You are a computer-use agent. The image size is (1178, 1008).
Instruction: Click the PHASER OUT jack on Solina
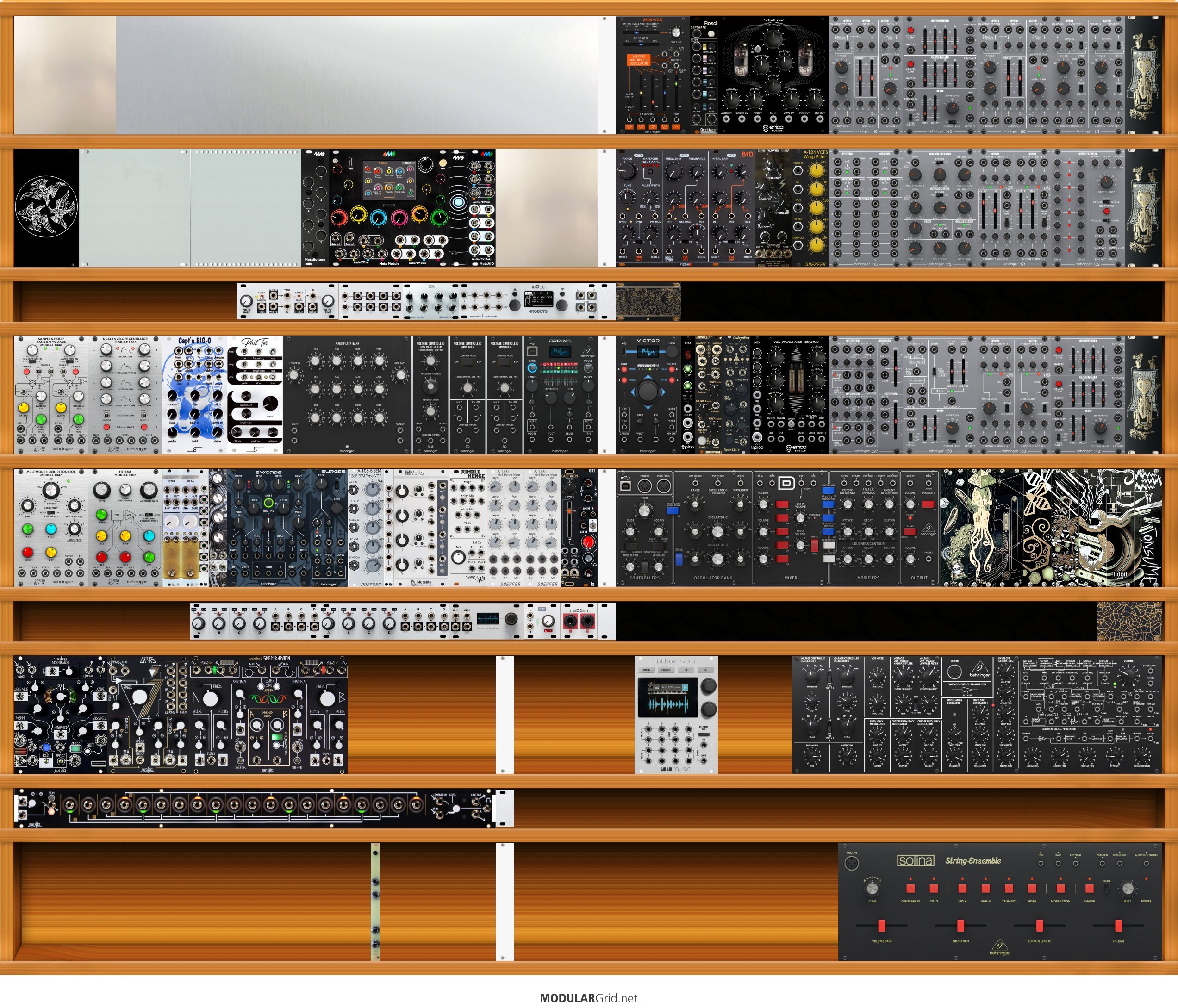(x=1119, y=863)
